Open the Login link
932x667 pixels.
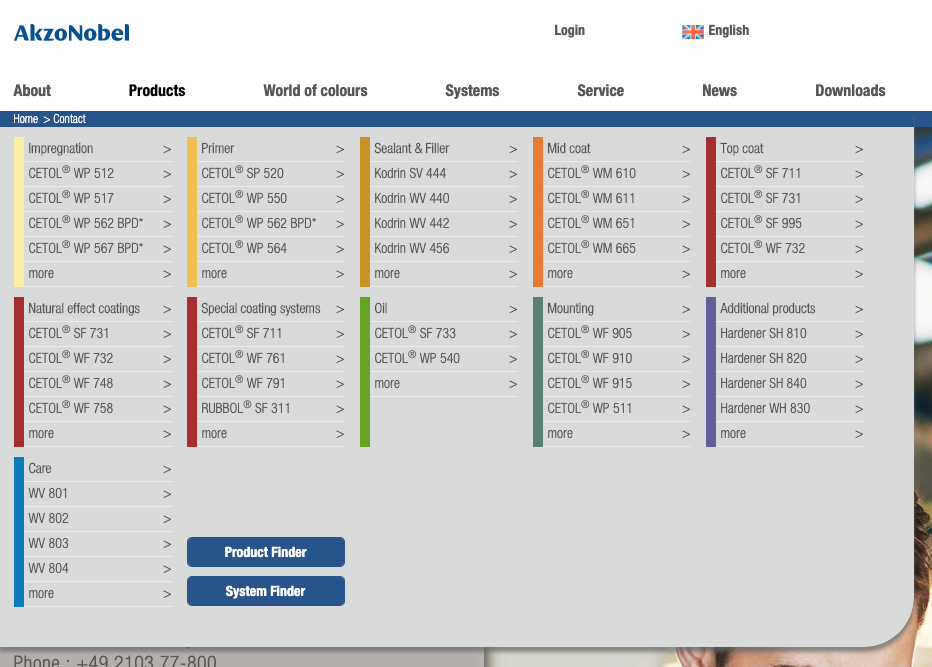click(569, 31)
